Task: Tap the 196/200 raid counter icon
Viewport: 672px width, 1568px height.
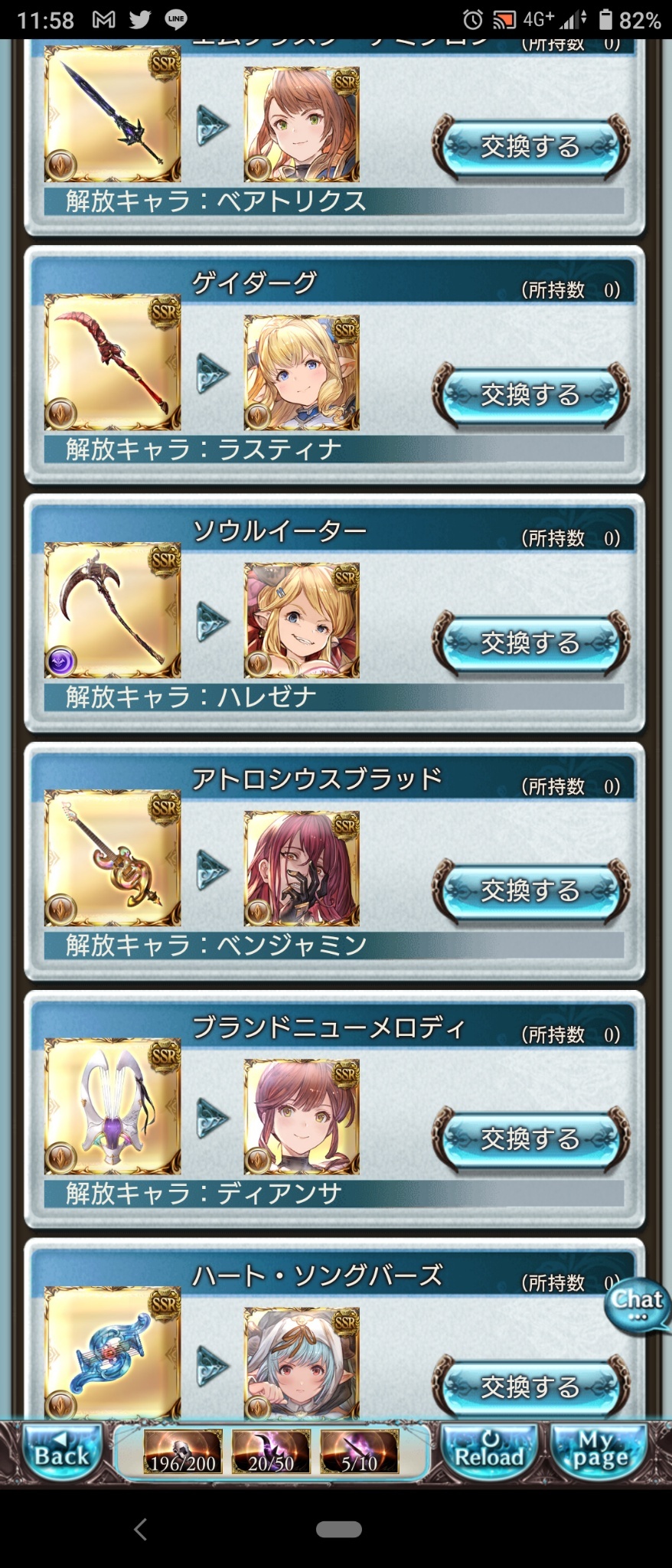Action: click(x=183, y=1452)
